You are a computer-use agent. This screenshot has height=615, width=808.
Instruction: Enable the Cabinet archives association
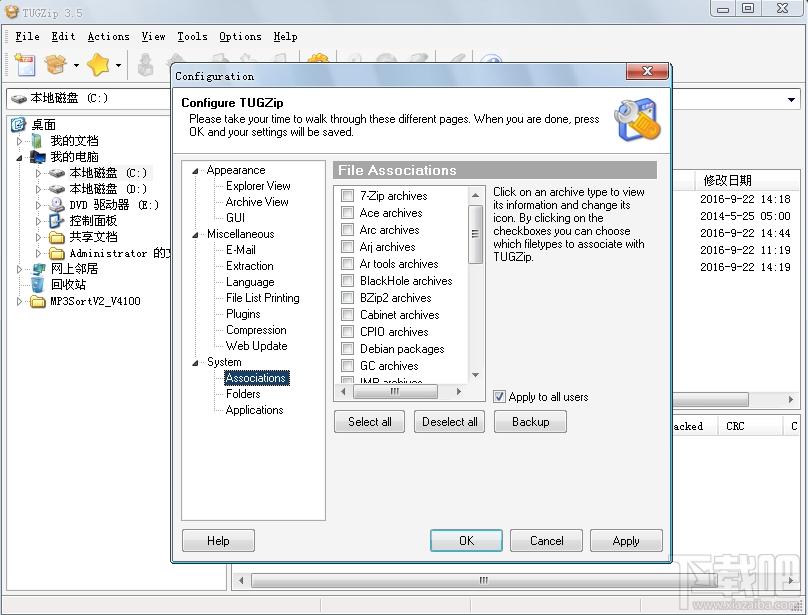(348, 315)
